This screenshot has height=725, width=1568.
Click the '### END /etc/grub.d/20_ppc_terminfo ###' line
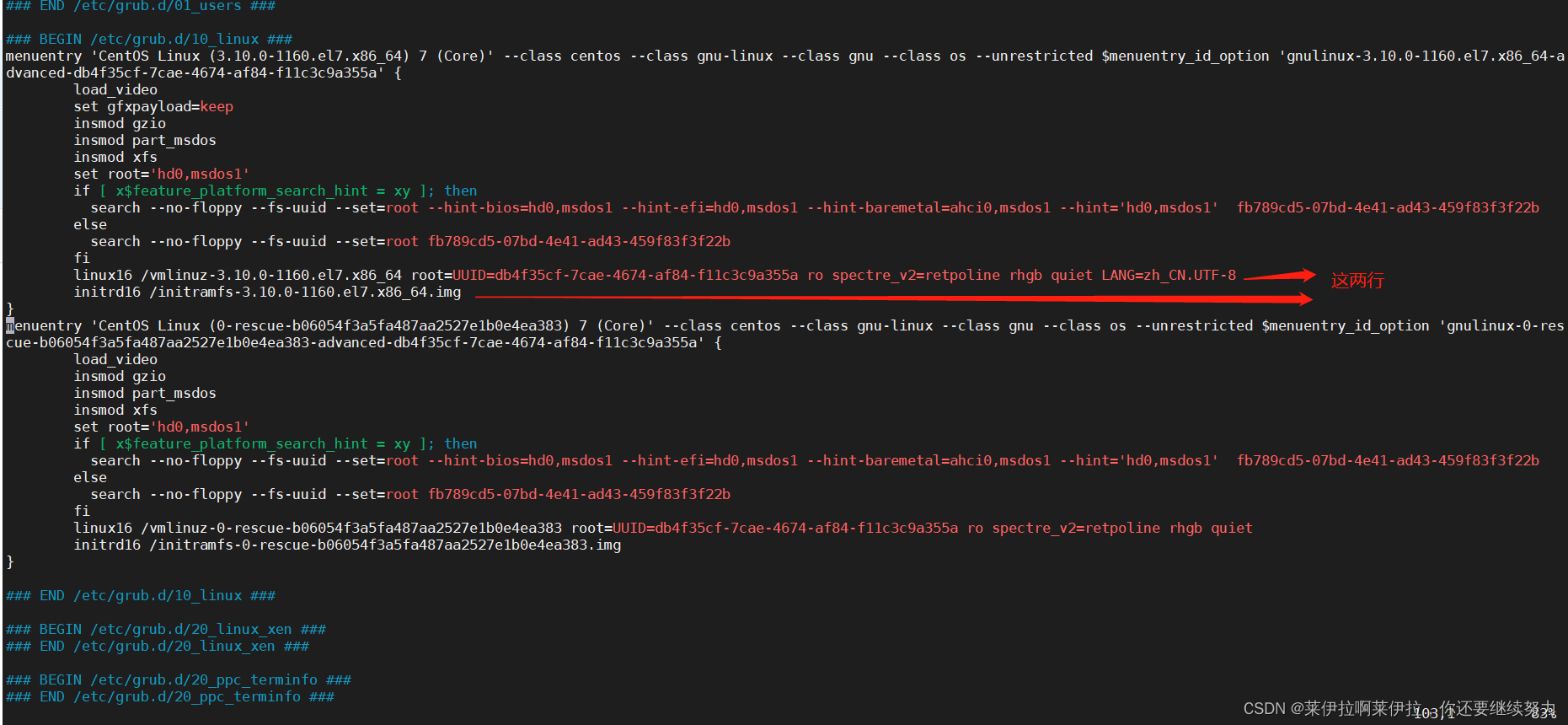pos(170,696)
